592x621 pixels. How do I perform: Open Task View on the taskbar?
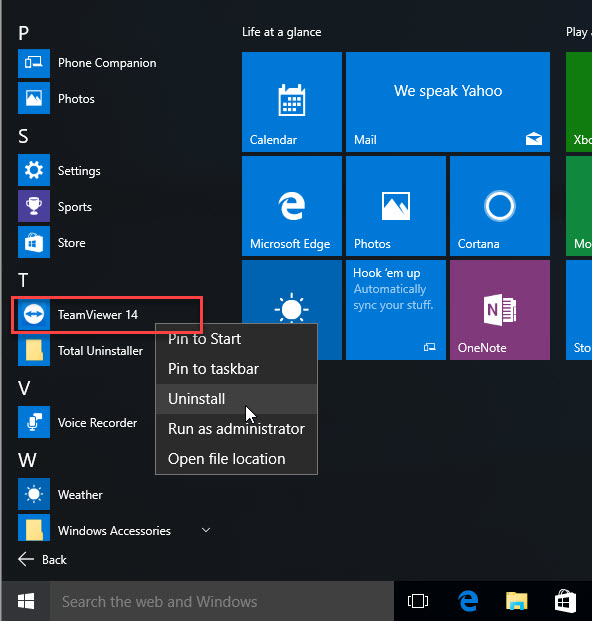(418, 601)
